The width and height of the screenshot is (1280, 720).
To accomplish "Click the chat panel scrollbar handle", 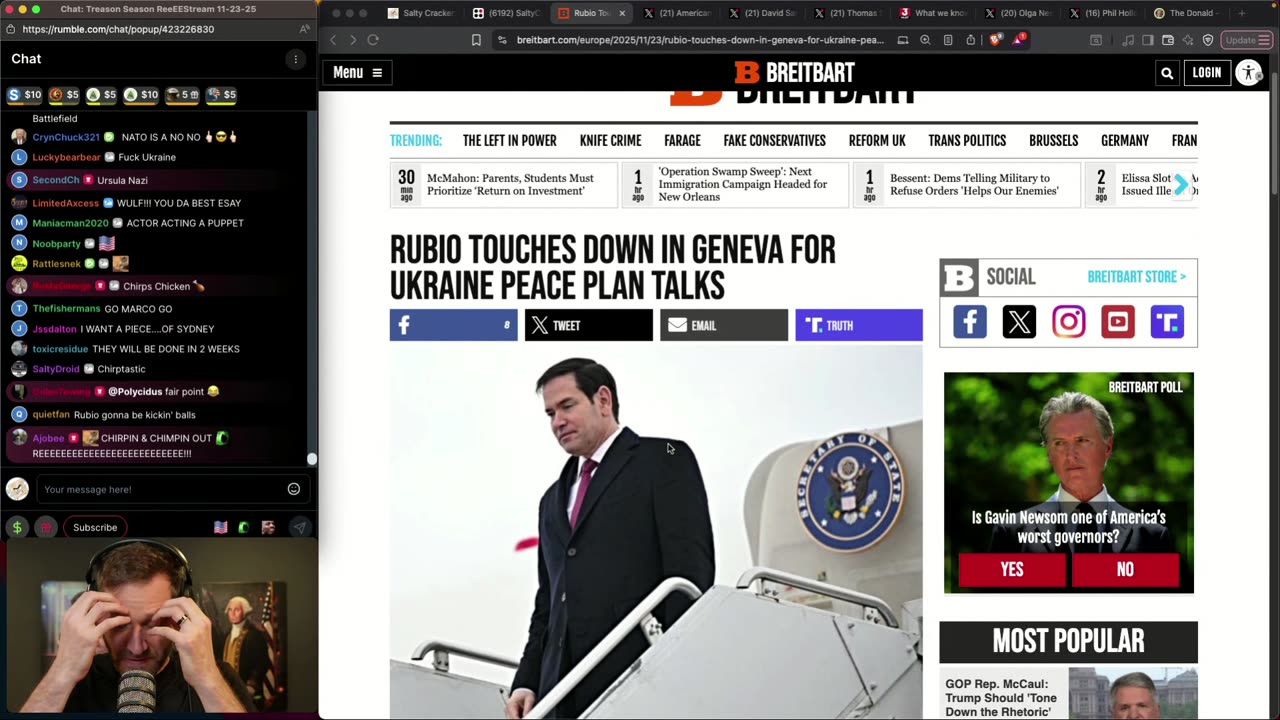I will tap(312, 459).
